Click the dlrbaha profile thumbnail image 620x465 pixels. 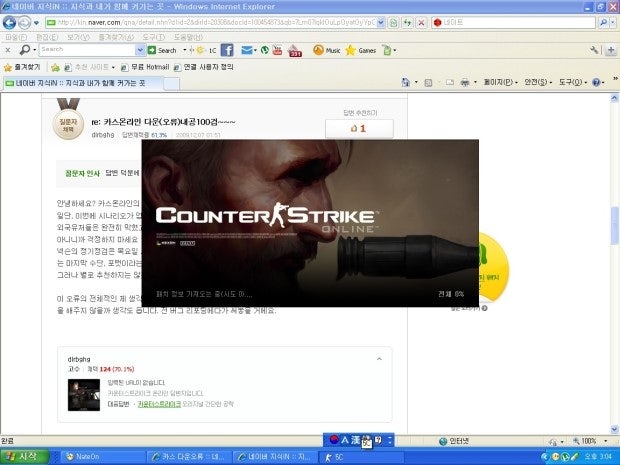click(83, 393)
